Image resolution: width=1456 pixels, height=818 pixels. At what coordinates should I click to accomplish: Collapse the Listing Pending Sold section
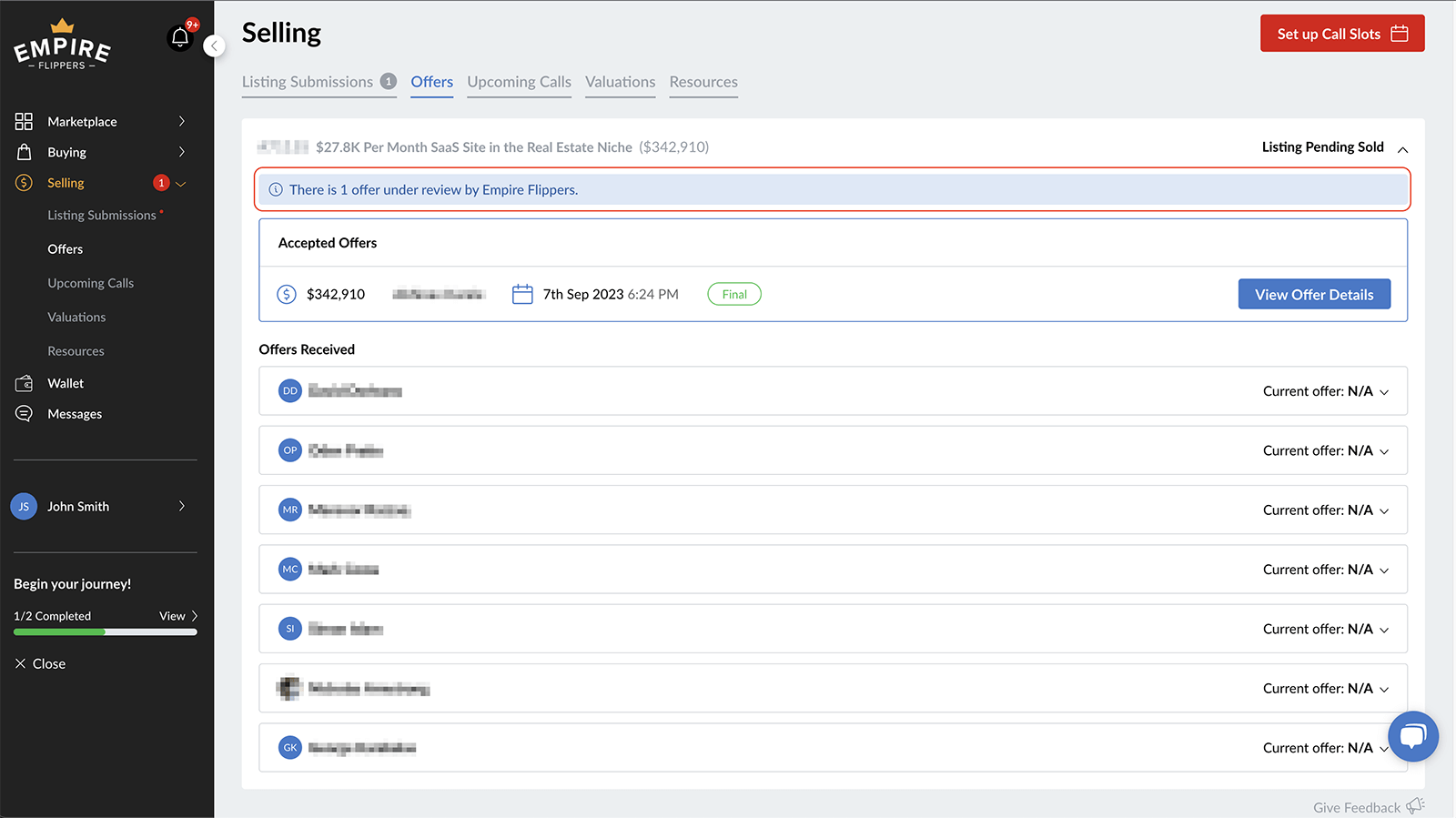click(1402, 149)
